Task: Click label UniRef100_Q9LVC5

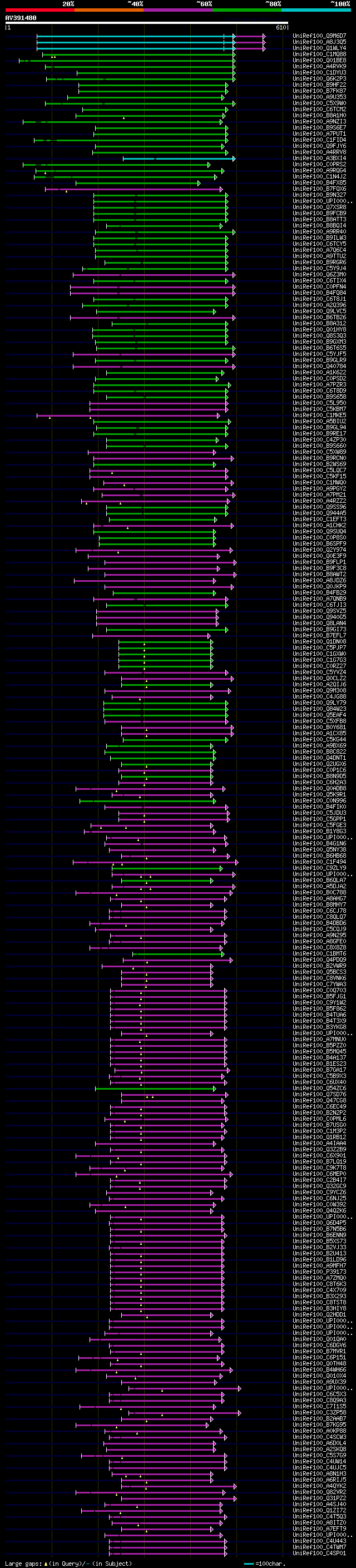Action: 319,311
